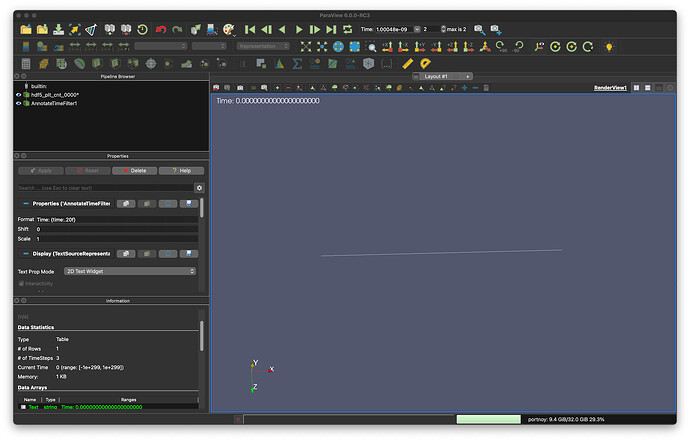Select the Ruler tool icon
This screenshot has height=440, width=690.
(407, 63)
